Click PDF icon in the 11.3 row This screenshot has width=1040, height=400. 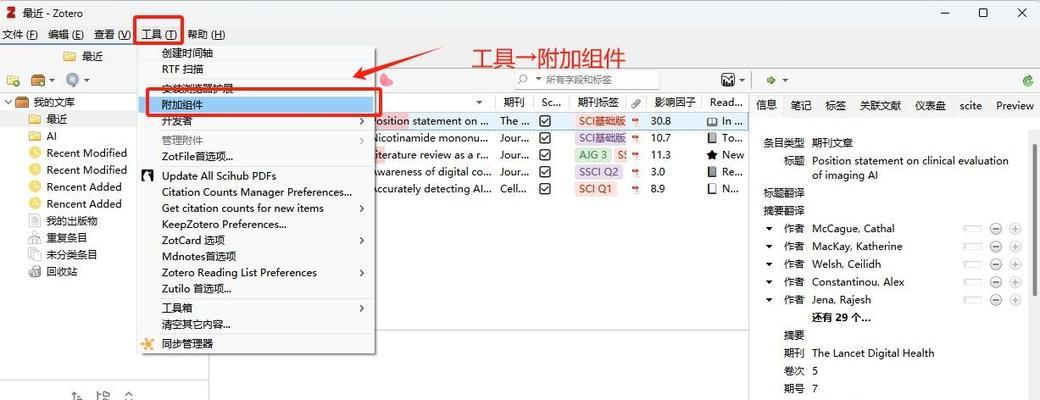635,155
